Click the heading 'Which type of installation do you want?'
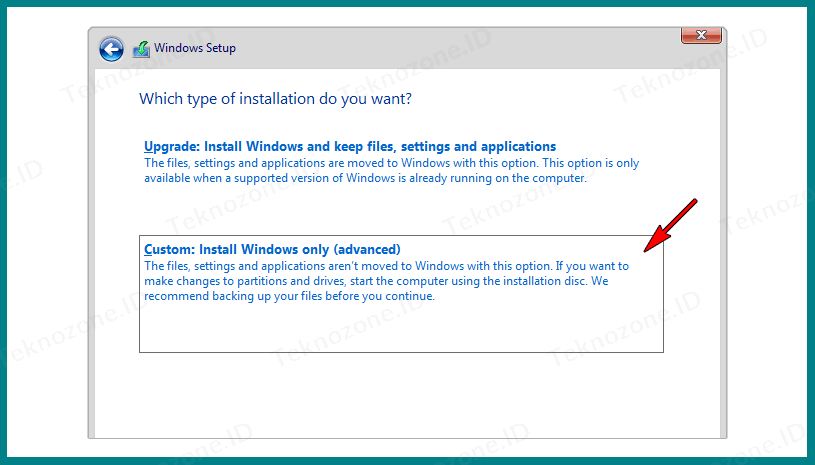Image resolution: width=815 pixels, height=465 pixels. (x=275, y=99)
